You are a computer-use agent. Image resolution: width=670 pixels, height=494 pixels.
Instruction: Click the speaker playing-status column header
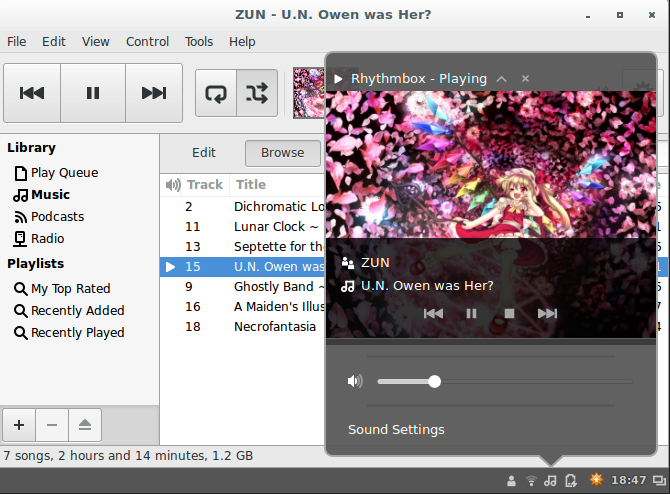pyautogui.click(x=173, y=185)
